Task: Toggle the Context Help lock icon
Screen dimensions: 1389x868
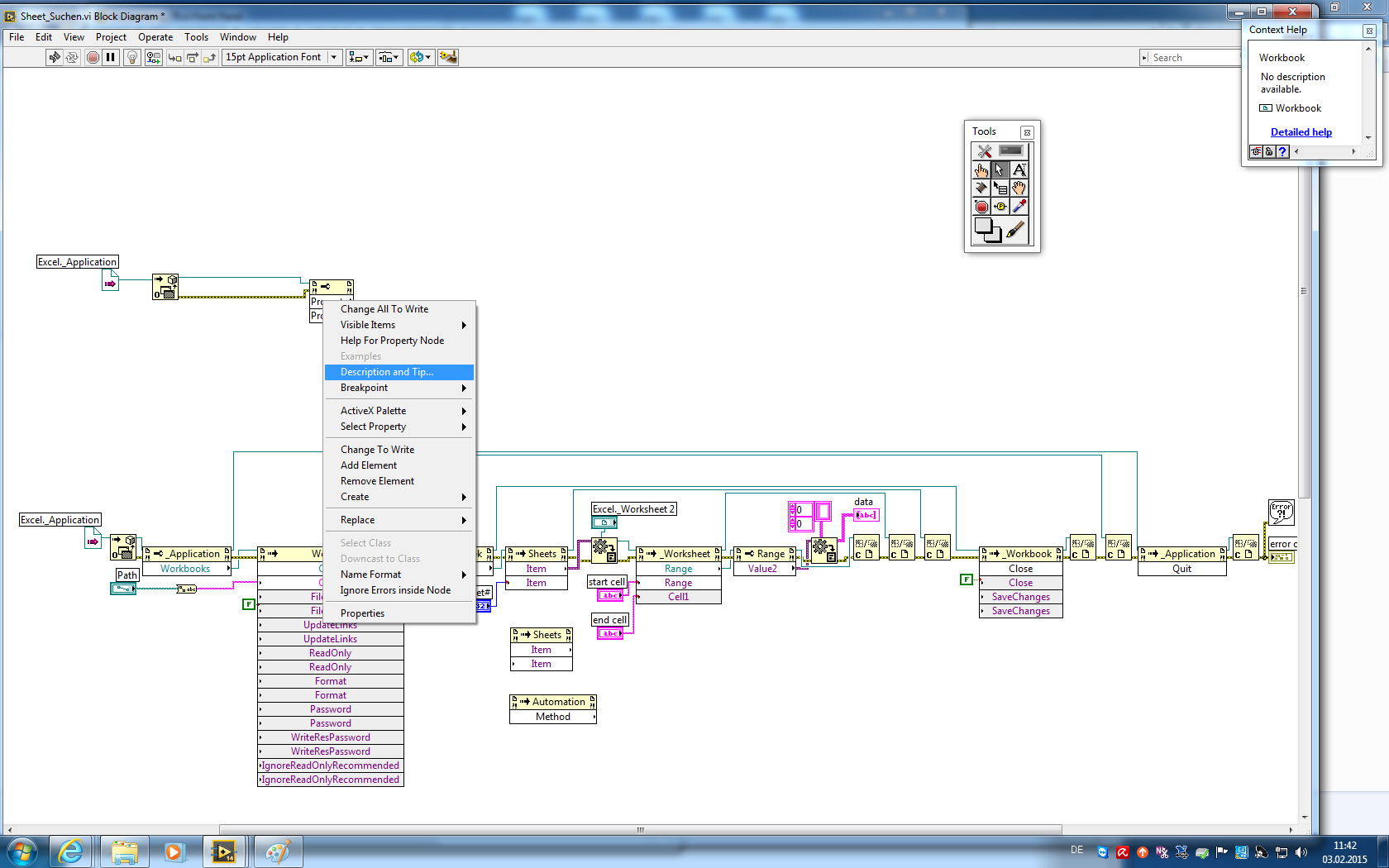Action: coord(1269,152)
